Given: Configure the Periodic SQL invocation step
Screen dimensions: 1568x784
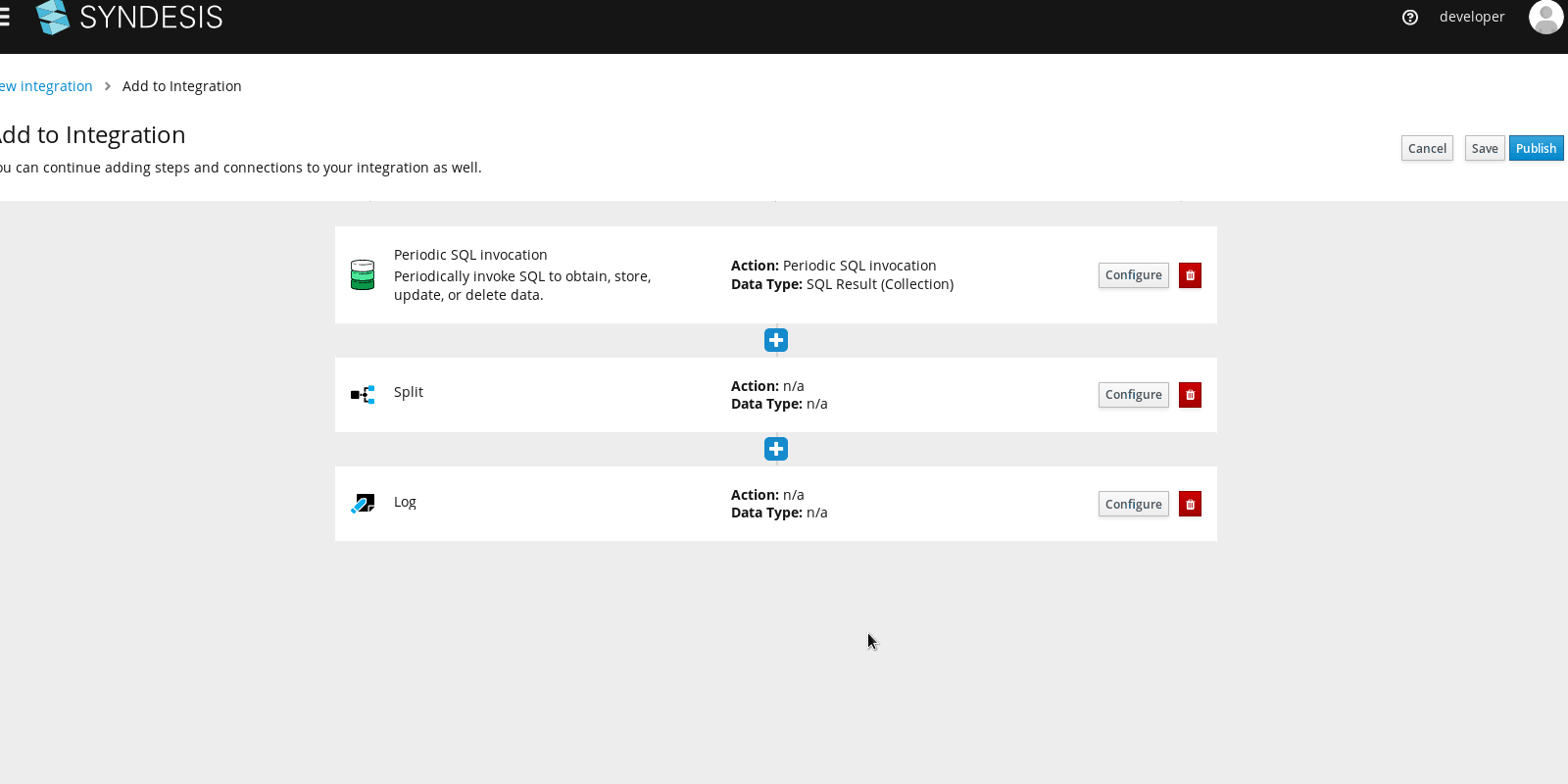Looking at the screenshot, I should 1133,275.
